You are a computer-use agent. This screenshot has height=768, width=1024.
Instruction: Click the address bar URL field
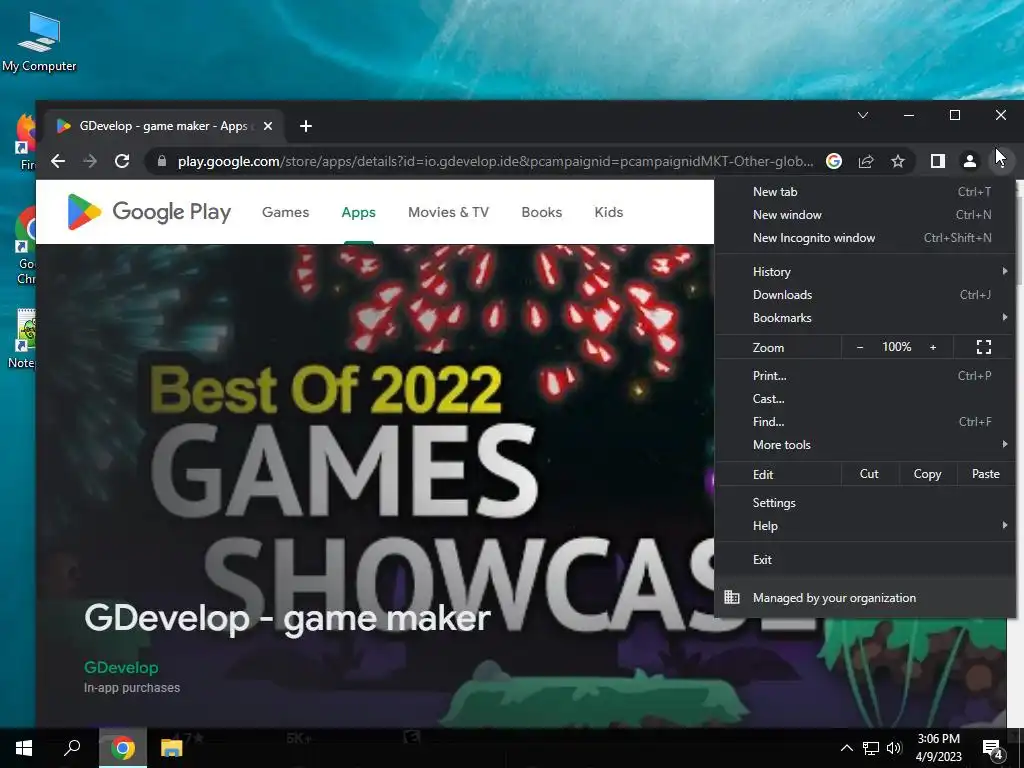495,161
